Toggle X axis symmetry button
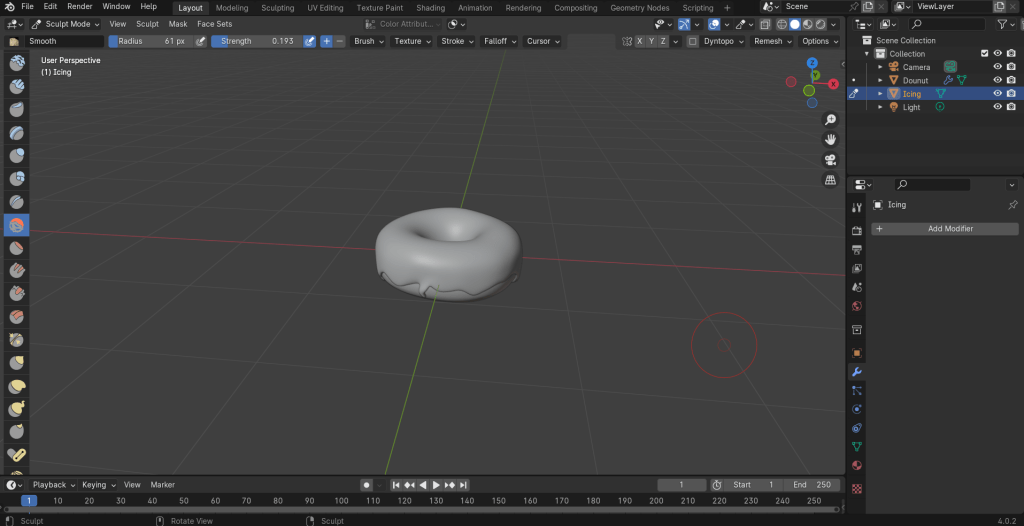This screenshot has width=1024, height=526. 639,42
